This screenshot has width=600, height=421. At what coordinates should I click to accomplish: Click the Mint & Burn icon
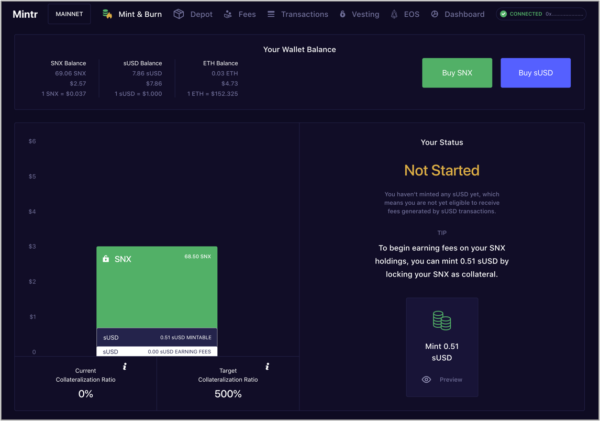click(108, 14)
